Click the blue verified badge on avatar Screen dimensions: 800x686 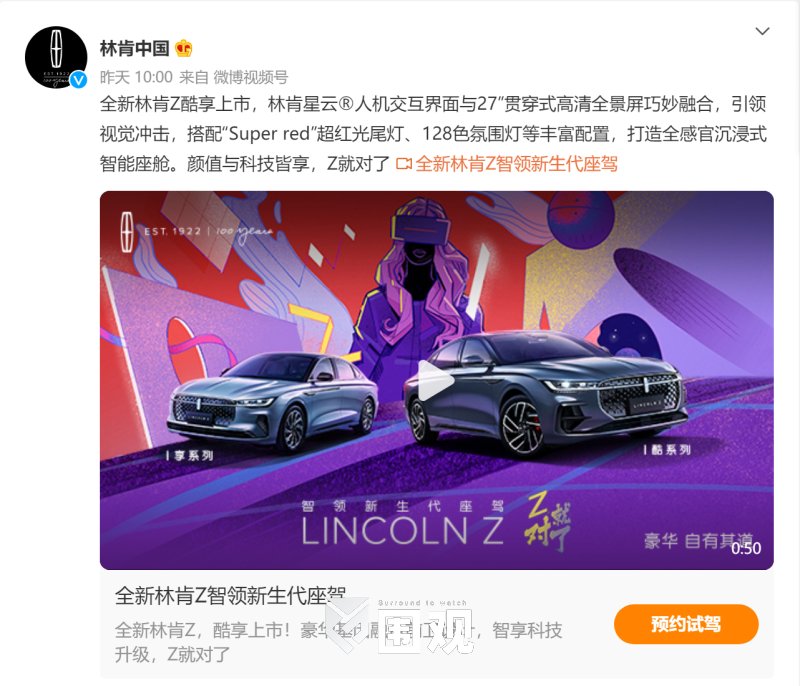78,80
